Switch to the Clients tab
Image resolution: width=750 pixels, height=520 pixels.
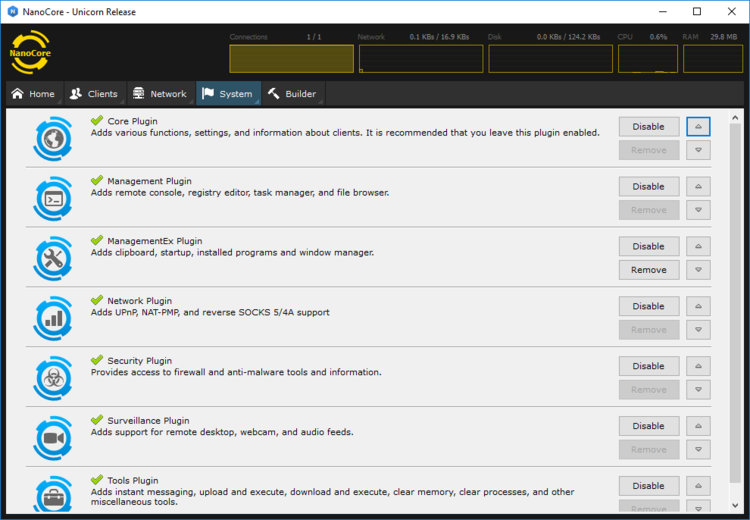94,94
